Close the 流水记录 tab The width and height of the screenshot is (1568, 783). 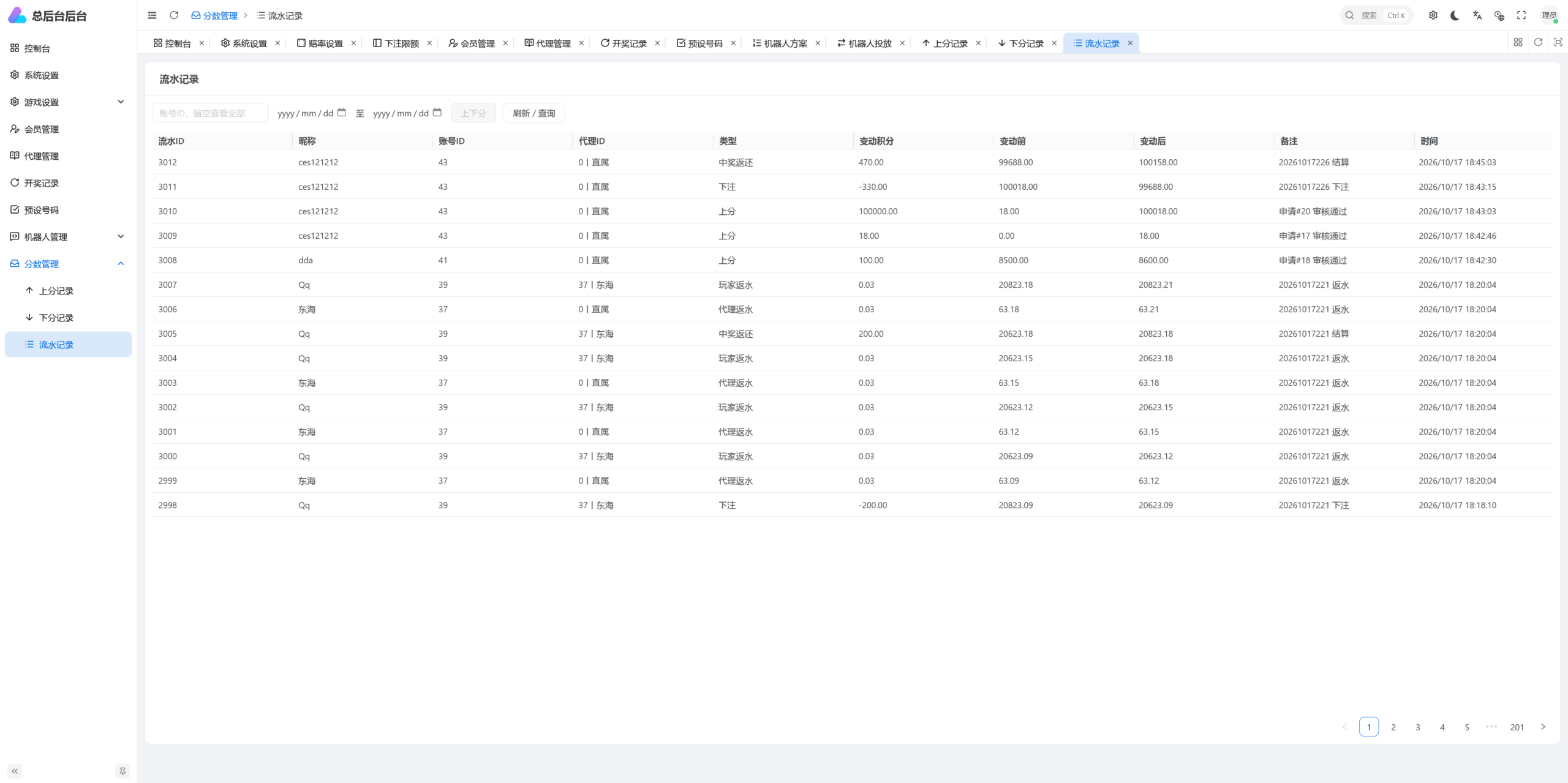(x=1130, y=43)
